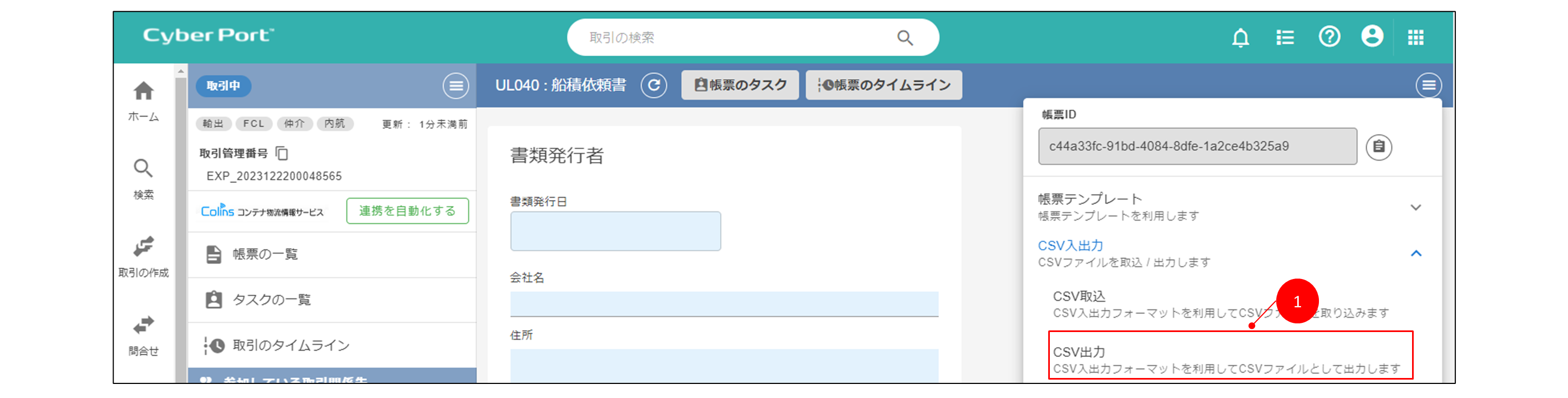Viewport: 1568px width, 398px height.
Task: Open the user account profile icon
Action: pos(1372,36)
